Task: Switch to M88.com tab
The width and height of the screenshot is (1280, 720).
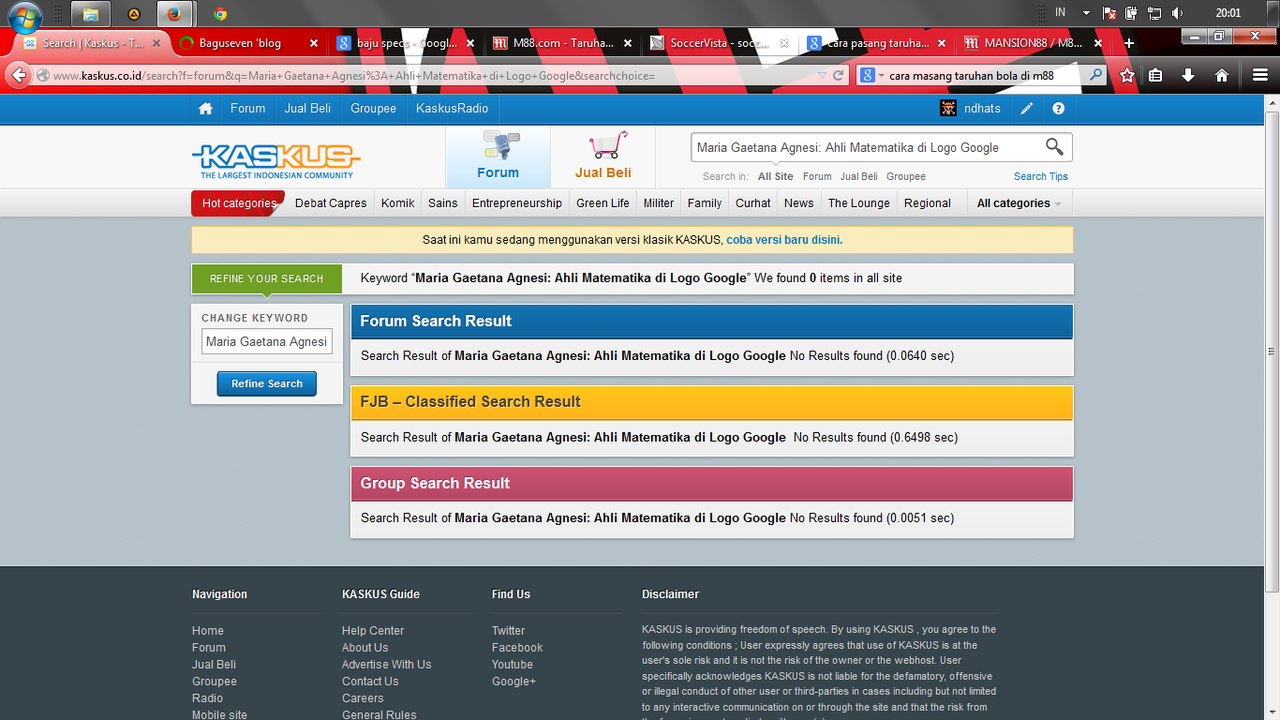Action: [x=563, y=43]
